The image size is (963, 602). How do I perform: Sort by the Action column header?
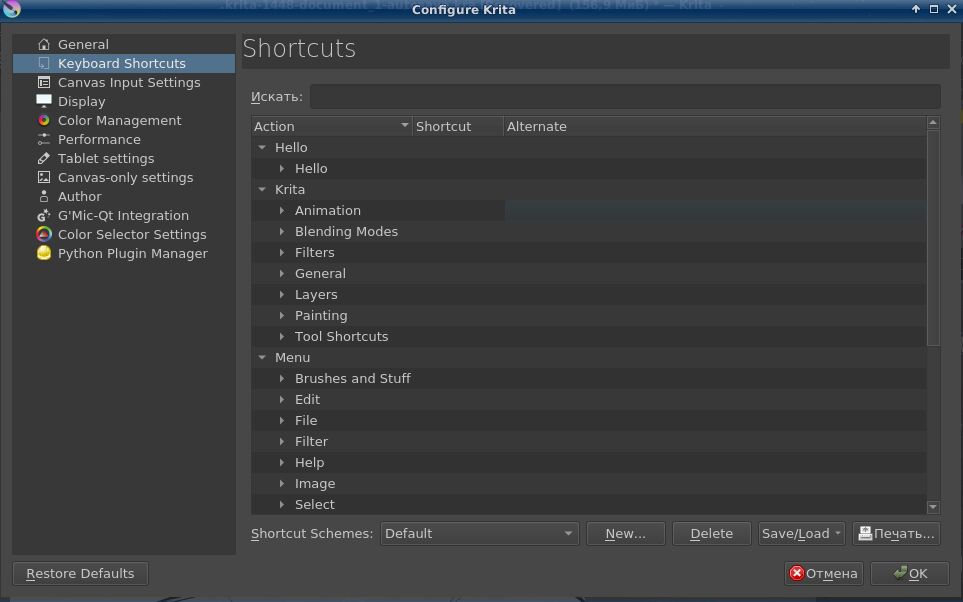click(332, 127)
